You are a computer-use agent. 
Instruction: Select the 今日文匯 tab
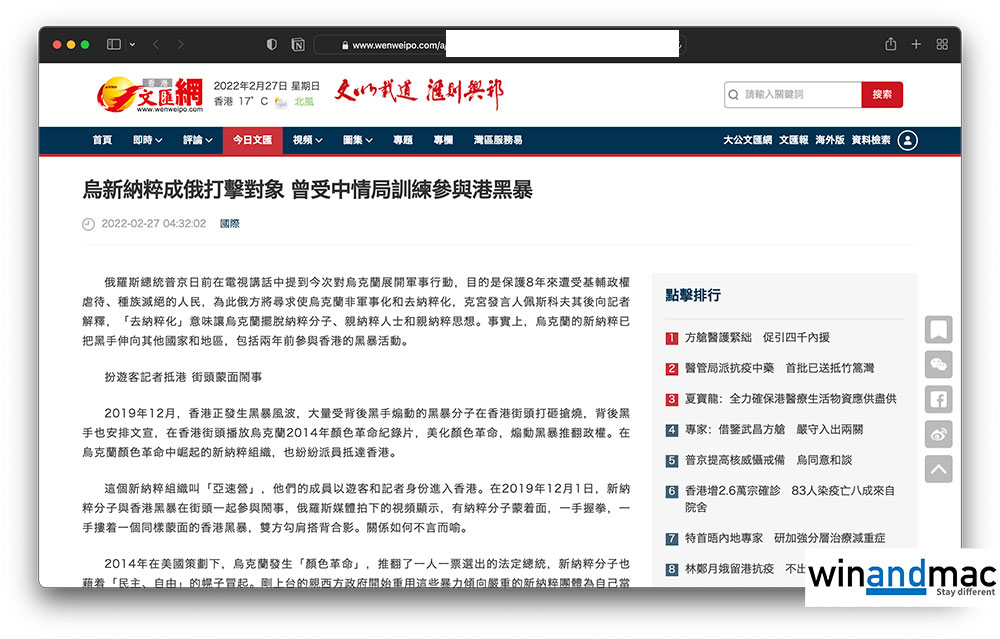click(x=252, y=141)
